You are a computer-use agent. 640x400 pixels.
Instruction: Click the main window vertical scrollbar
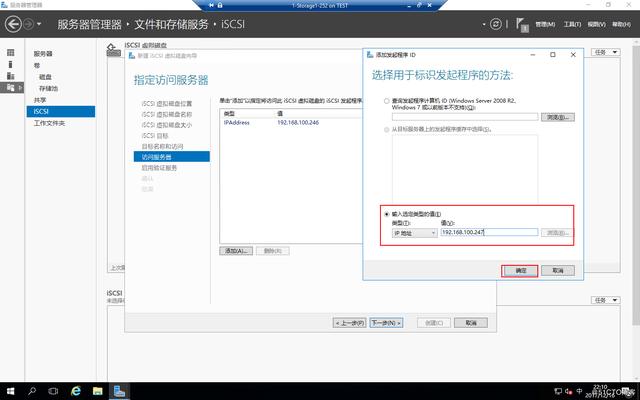coord(636,184)
